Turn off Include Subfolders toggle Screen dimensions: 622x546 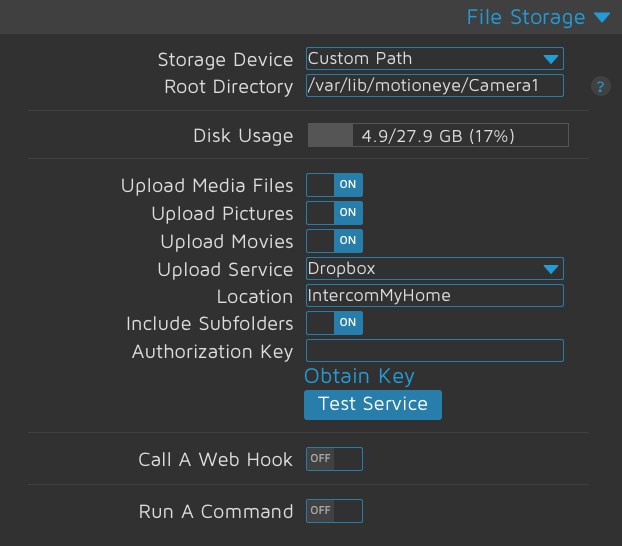334,323
